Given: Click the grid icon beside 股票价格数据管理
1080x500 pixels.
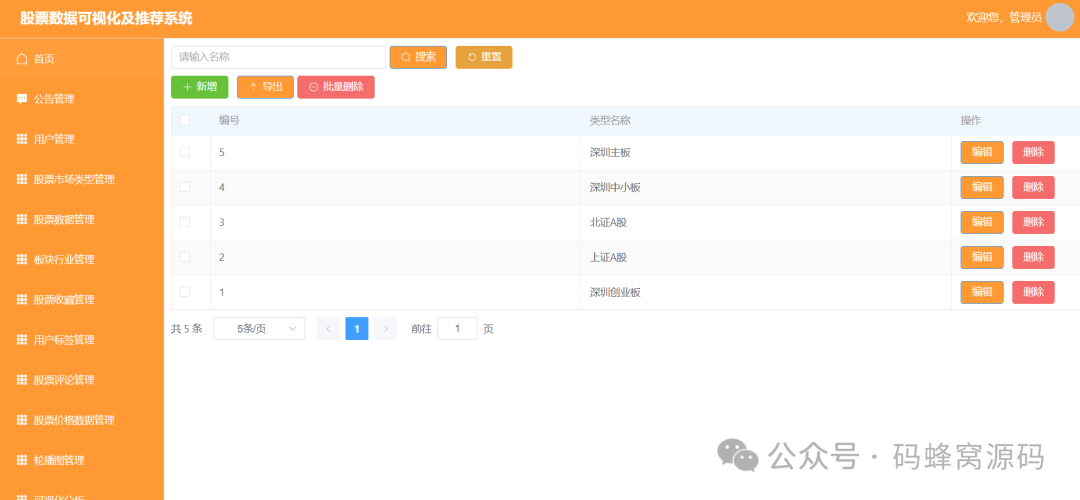Looking at the screenshot, I should (21, 420).
